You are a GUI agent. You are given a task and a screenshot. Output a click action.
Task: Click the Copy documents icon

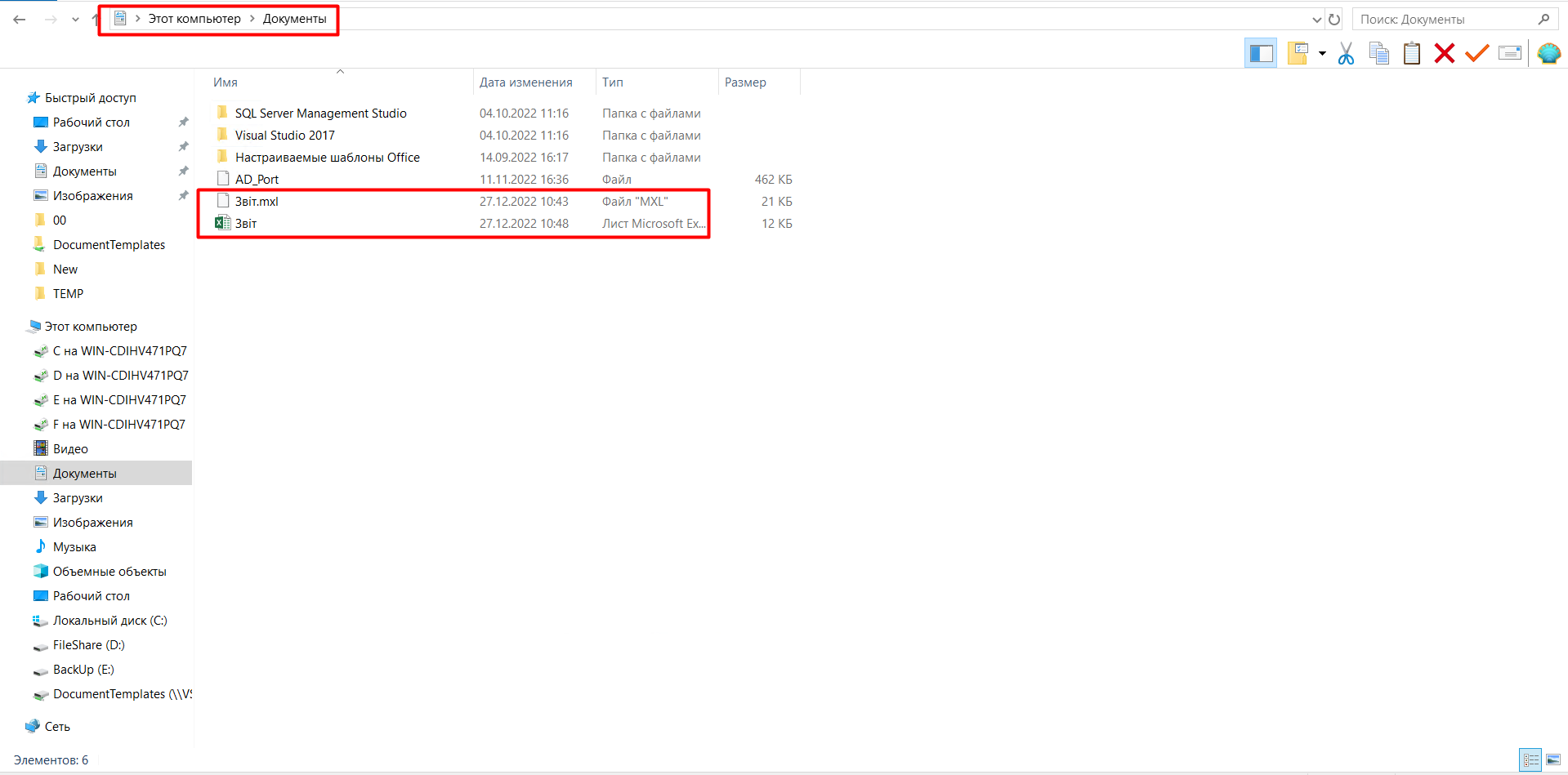(x=1379, y=54)
